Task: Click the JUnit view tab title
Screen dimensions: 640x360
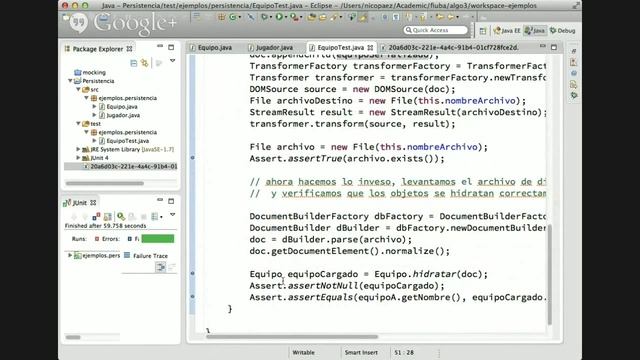Action: tap(80, 202)
